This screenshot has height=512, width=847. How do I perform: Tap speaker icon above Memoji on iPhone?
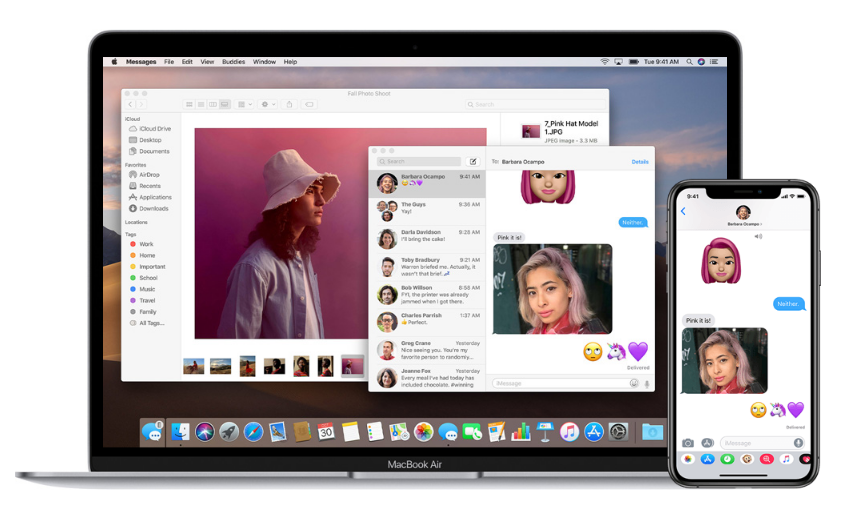click(758, 237)
